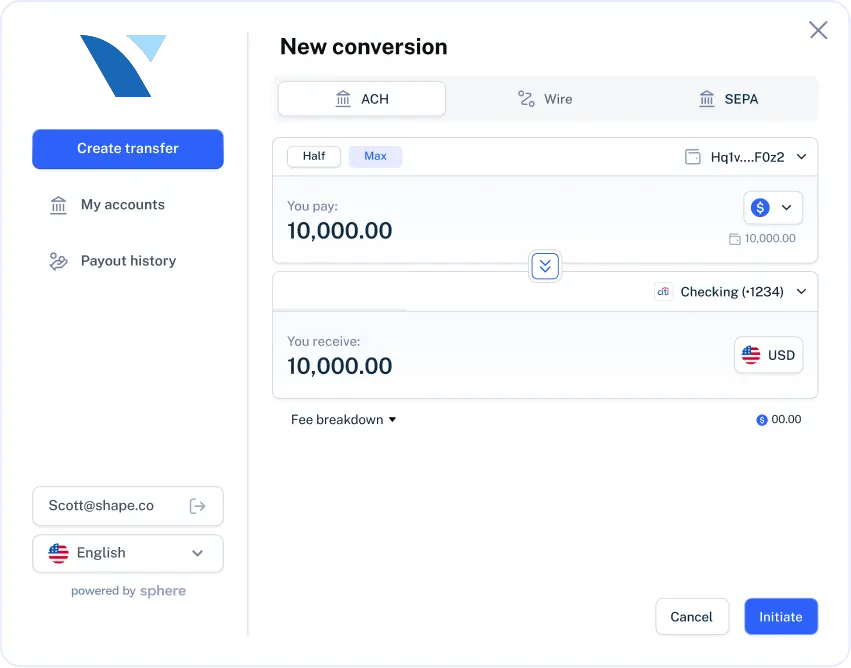
Task: Select the ACH transfer tab
Action: pyautogui.click(x=362, y=99)
